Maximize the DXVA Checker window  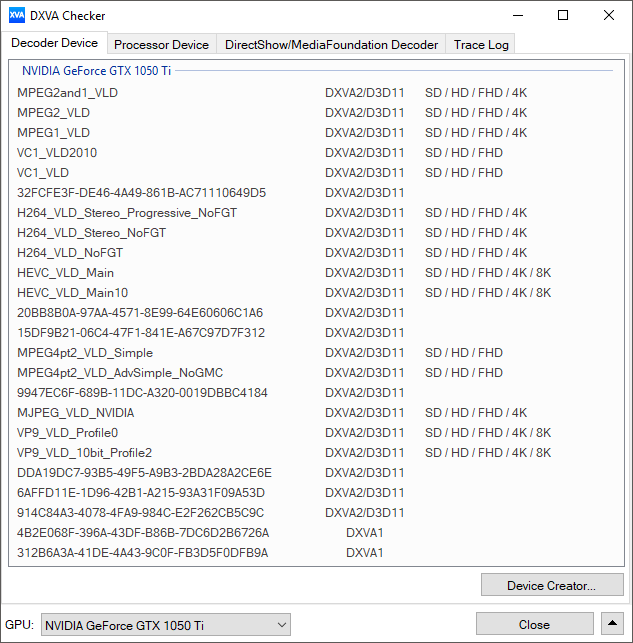click(x=563, y=16)
